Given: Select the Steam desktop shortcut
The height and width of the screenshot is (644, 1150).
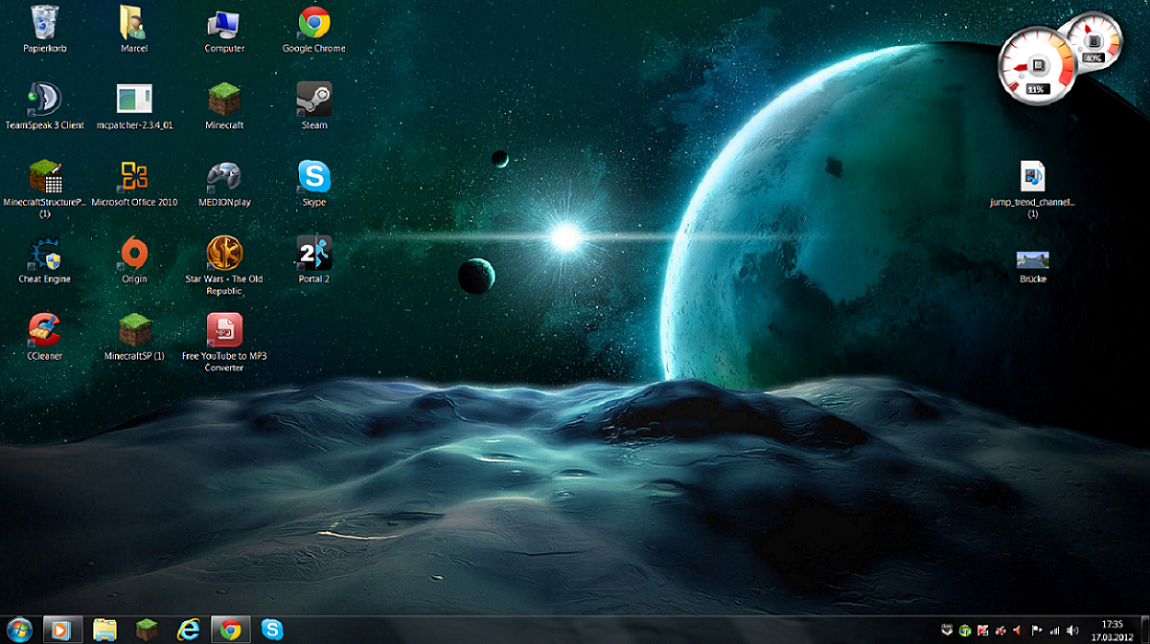Looking at the screenshot, I should click(x=314, y=100).
